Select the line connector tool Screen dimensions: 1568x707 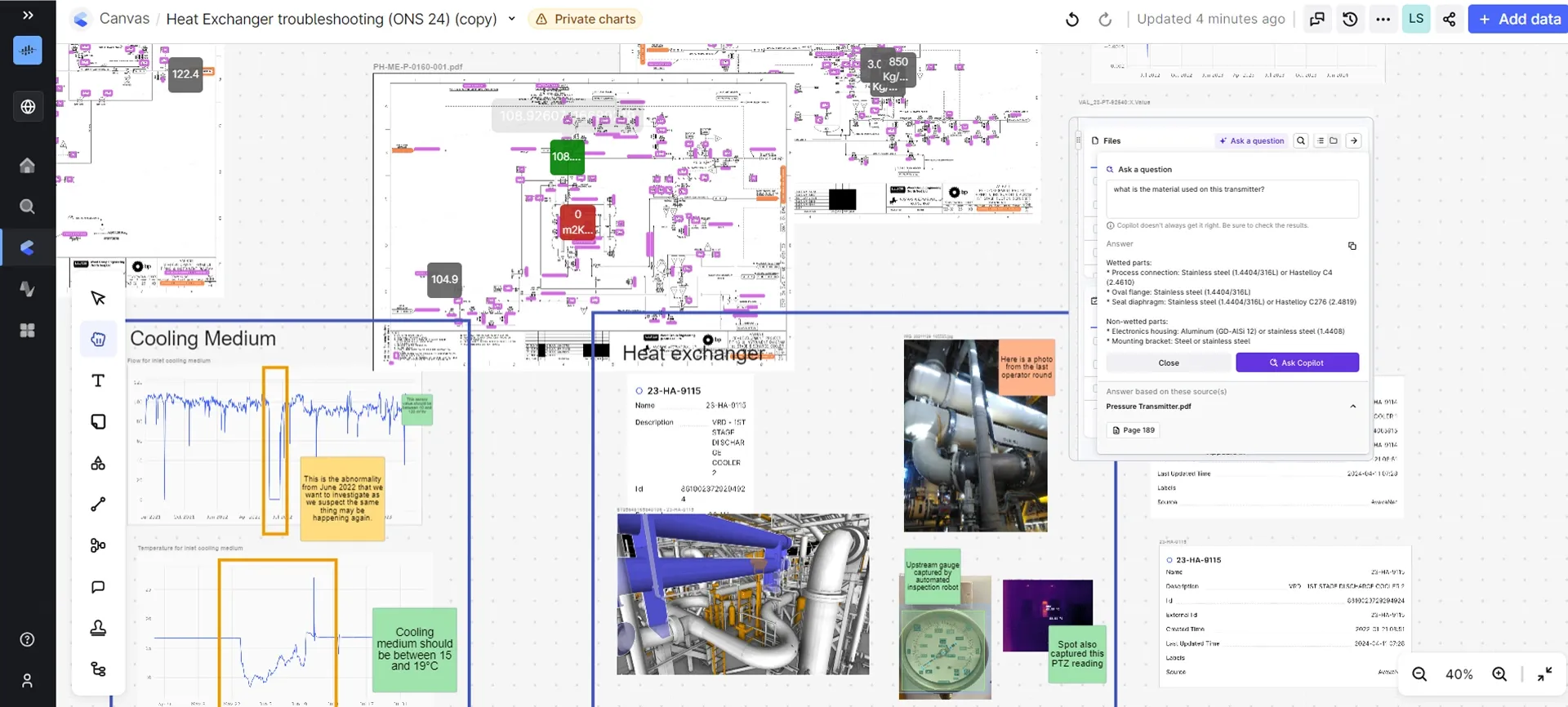pos(98,505)
